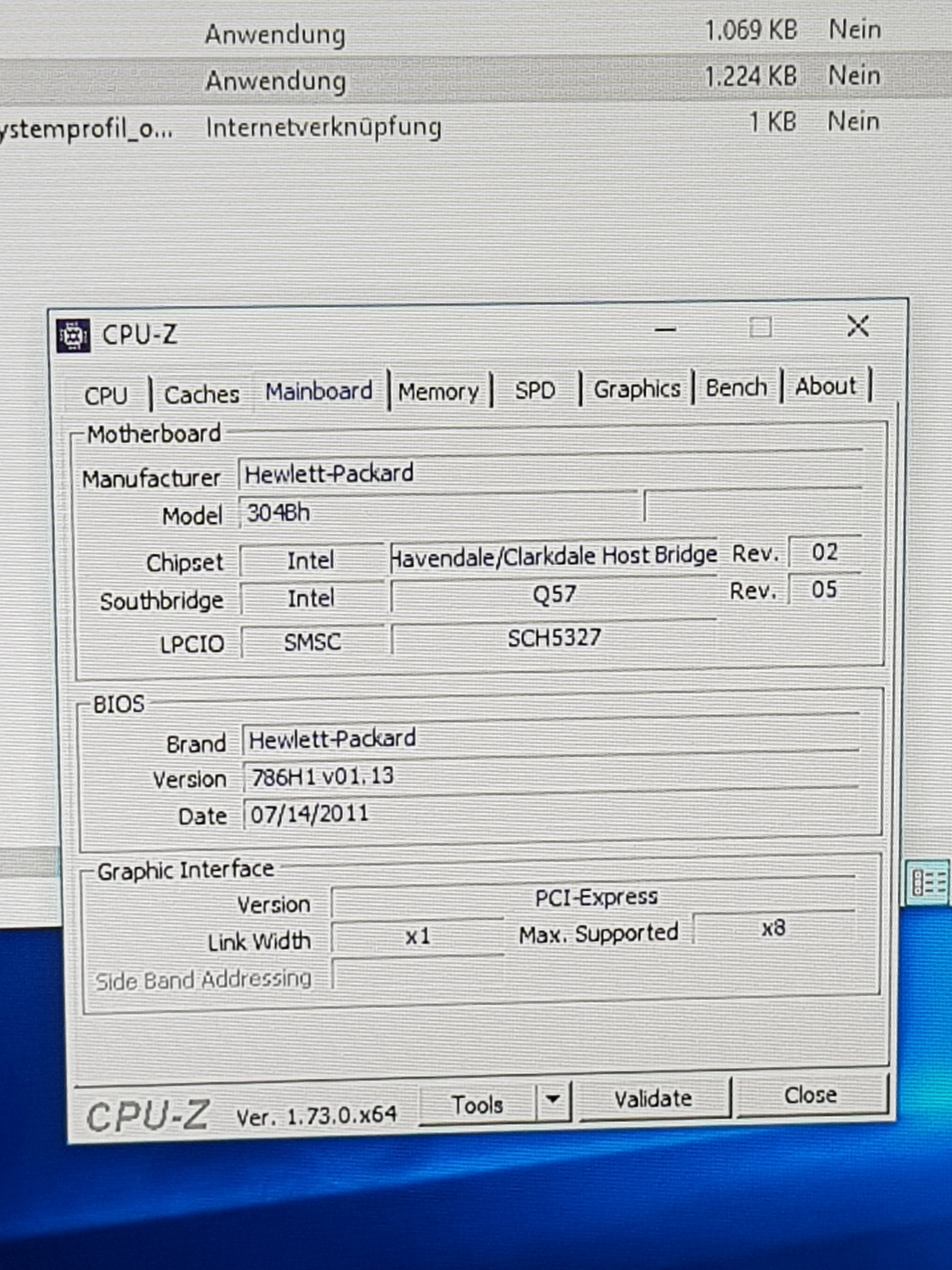Switch to the CPU tab

tap(105, 396)
